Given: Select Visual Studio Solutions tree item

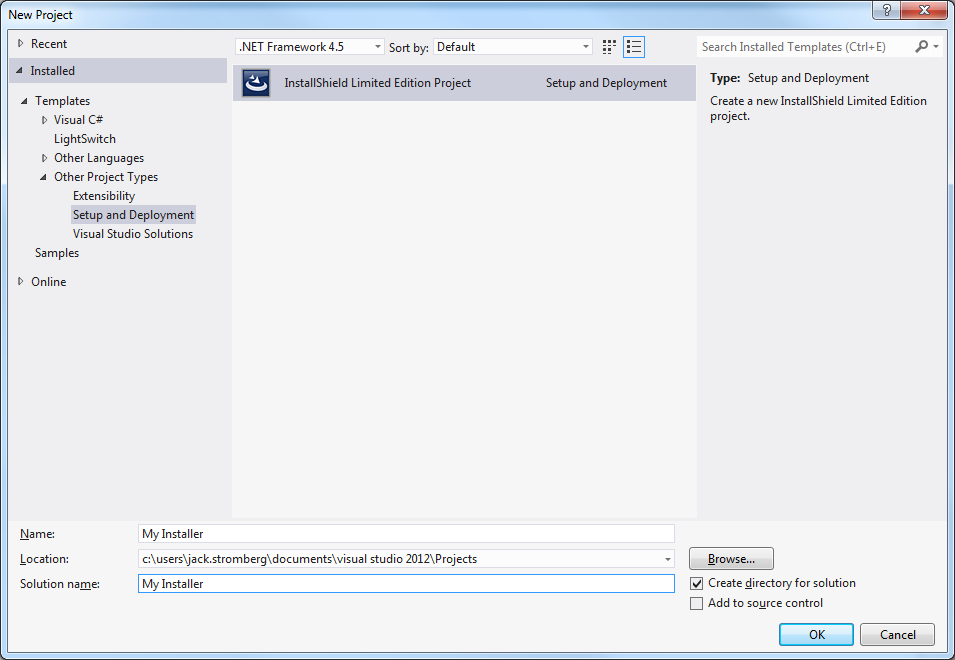Looking at the screenshot, I should (x=133, y=234).
